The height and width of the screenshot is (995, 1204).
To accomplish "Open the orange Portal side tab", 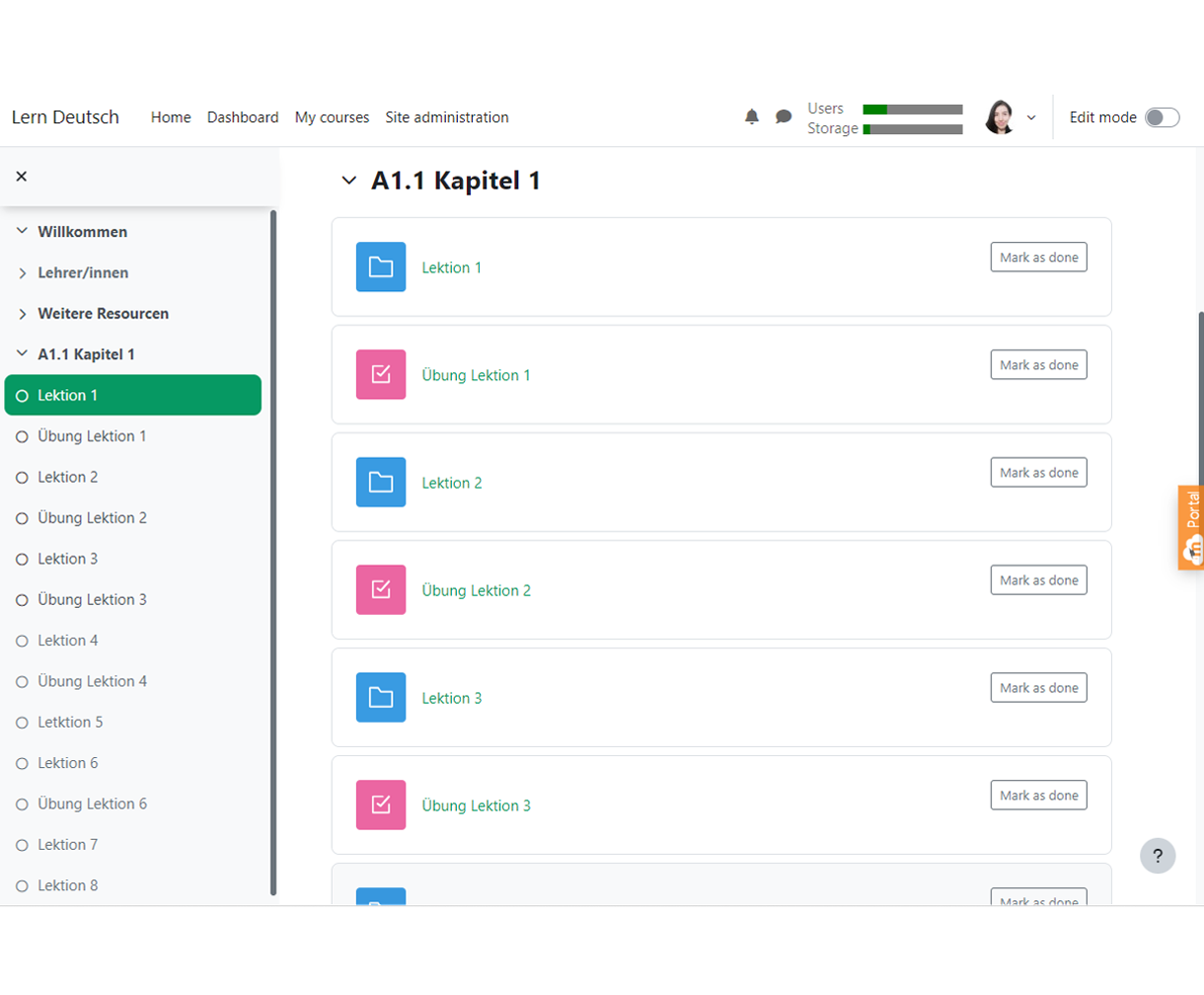I will (1191, 527).
